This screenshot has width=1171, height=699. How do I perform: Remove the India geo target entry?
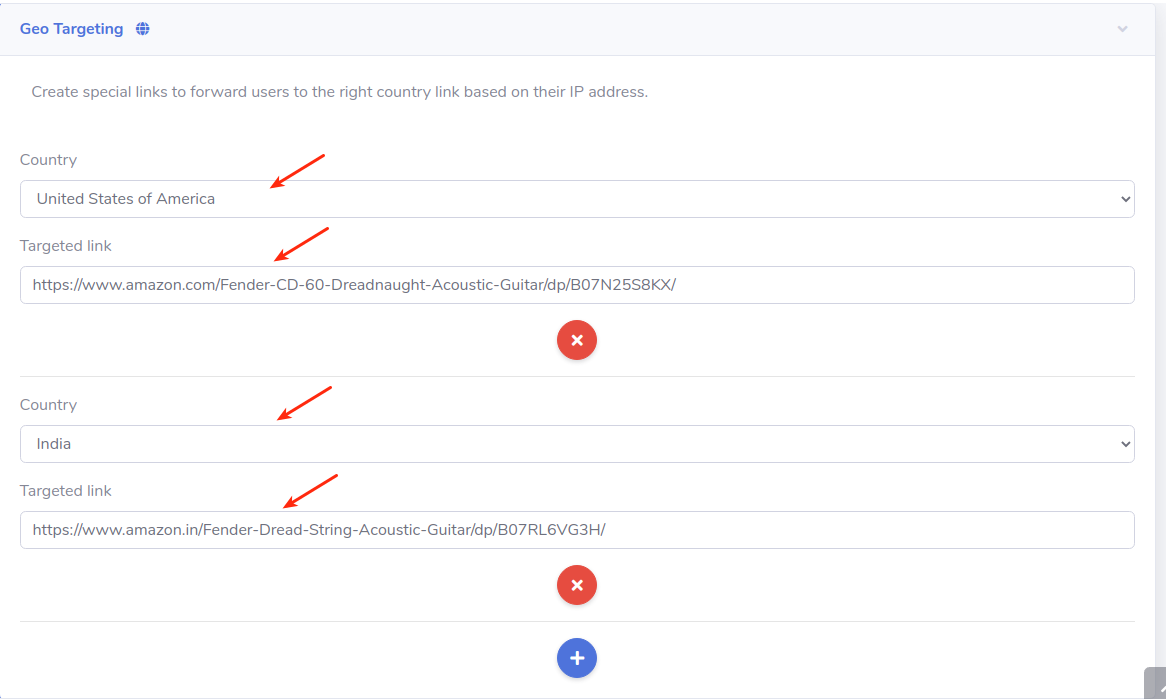[x=577, y=585]
